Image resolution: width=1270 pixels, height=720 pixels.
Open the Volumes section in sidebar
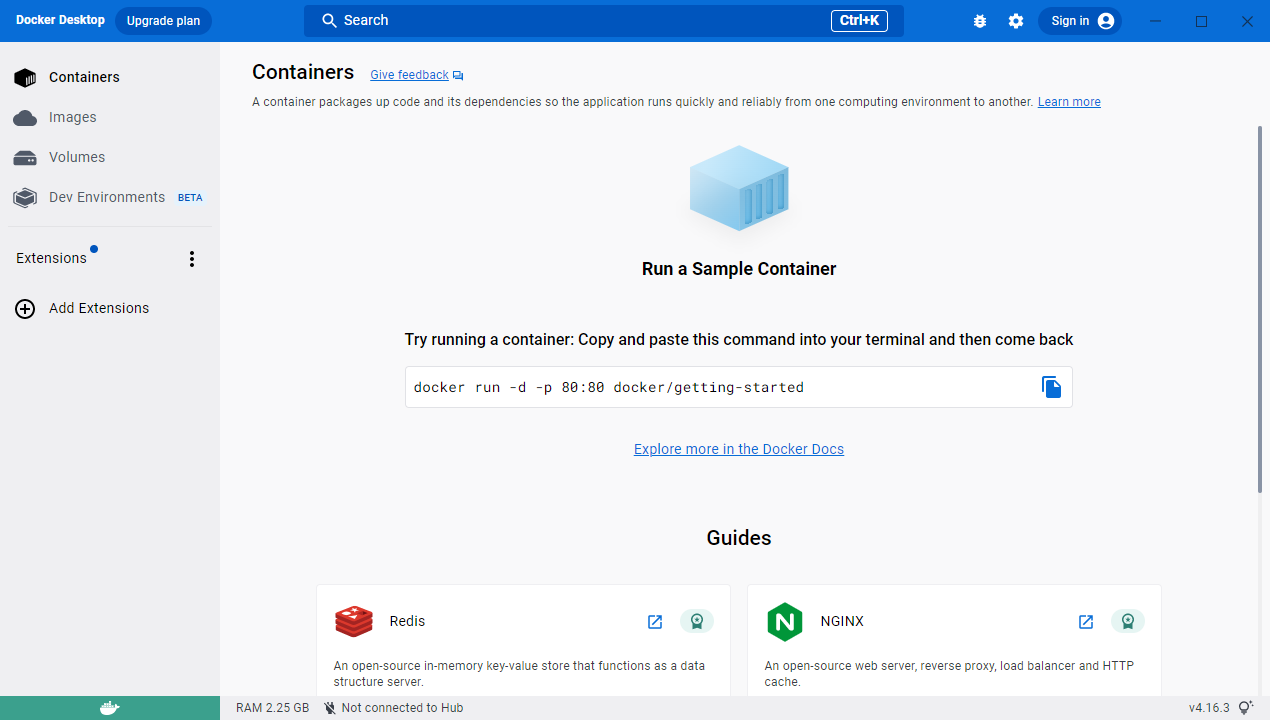tap(110, 157)
